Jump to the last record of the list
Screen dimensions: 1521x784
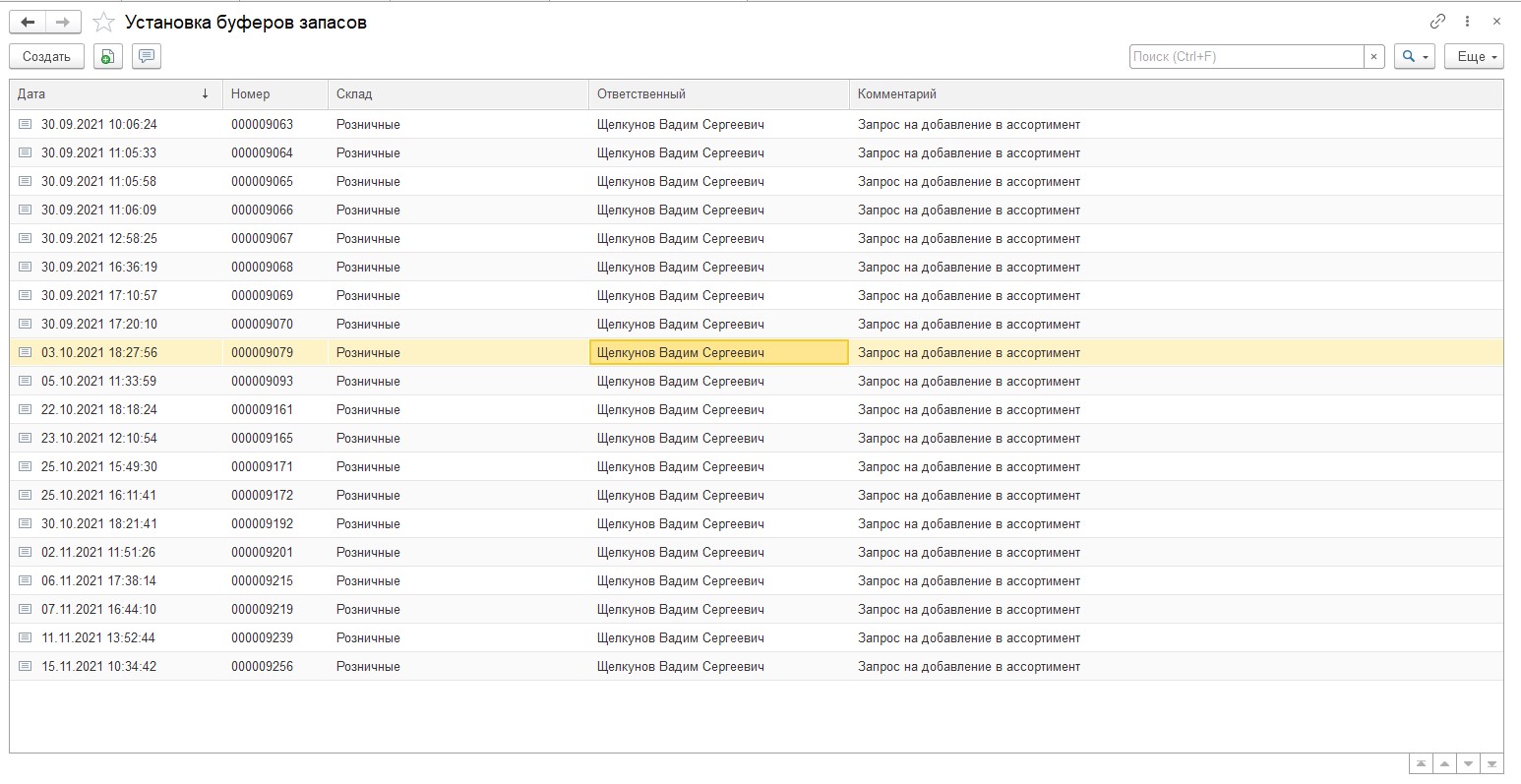coord(1491,763)
